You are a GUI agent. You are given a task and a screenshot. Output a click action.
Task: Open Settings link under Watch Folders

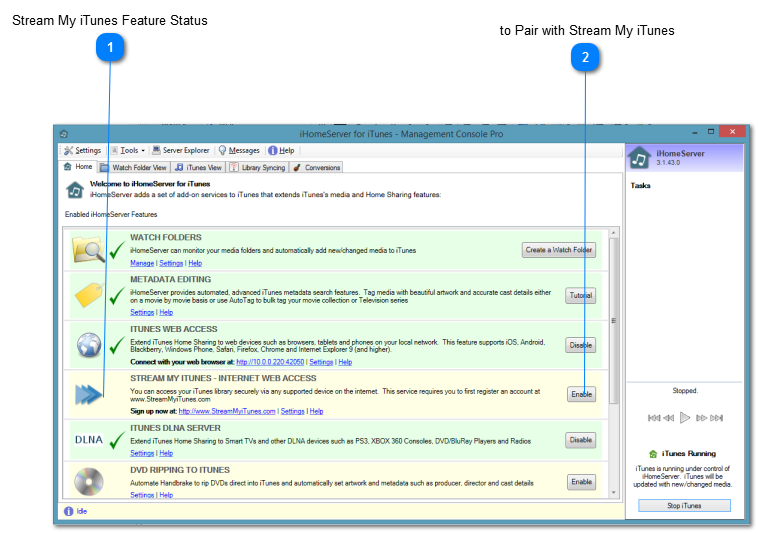point(171,263)
